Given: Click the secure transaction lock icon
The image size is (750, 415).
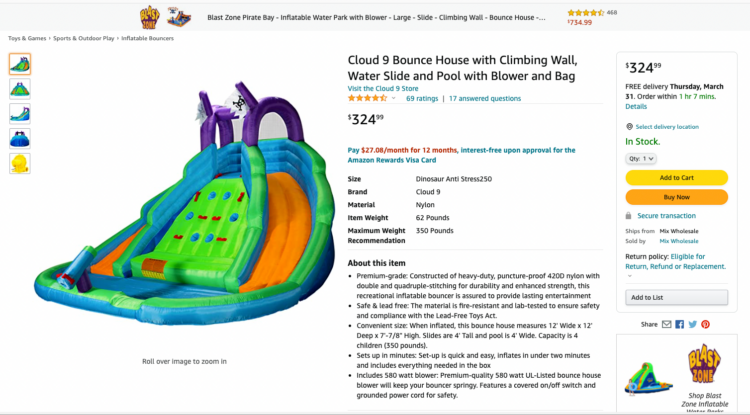Looking at the screenshot, I should click(629, 215).
